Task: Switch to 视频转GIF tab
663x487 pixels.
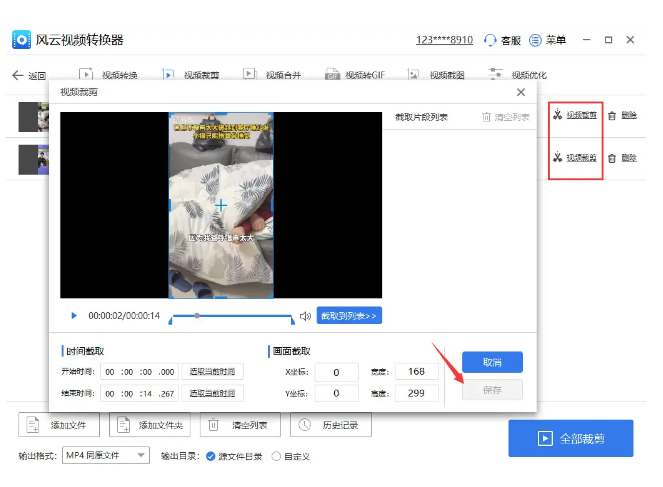Action: pos(355,75)
